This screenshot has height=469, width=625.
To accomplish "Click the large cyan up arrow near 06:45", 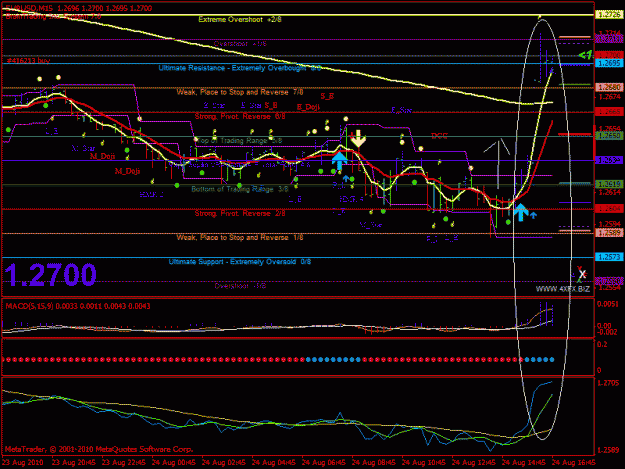I will pyautogui.click(x=339, y=161).
